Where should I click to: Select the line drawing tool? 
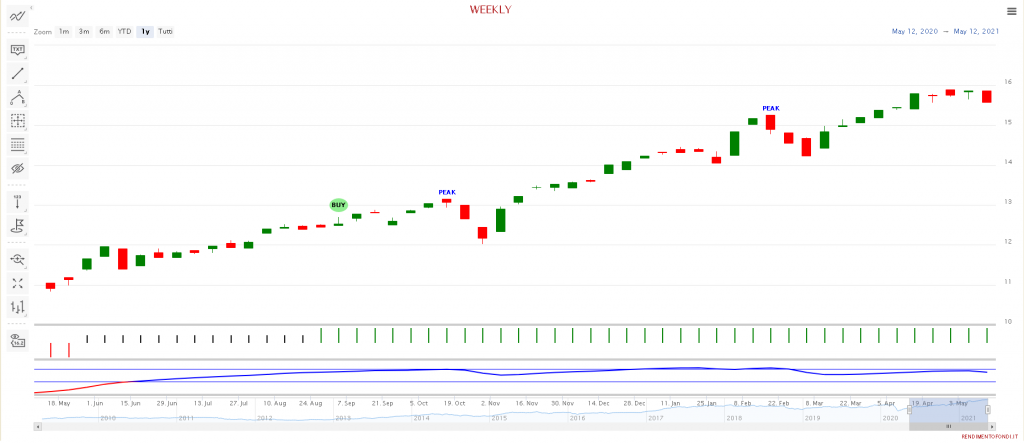17,73
